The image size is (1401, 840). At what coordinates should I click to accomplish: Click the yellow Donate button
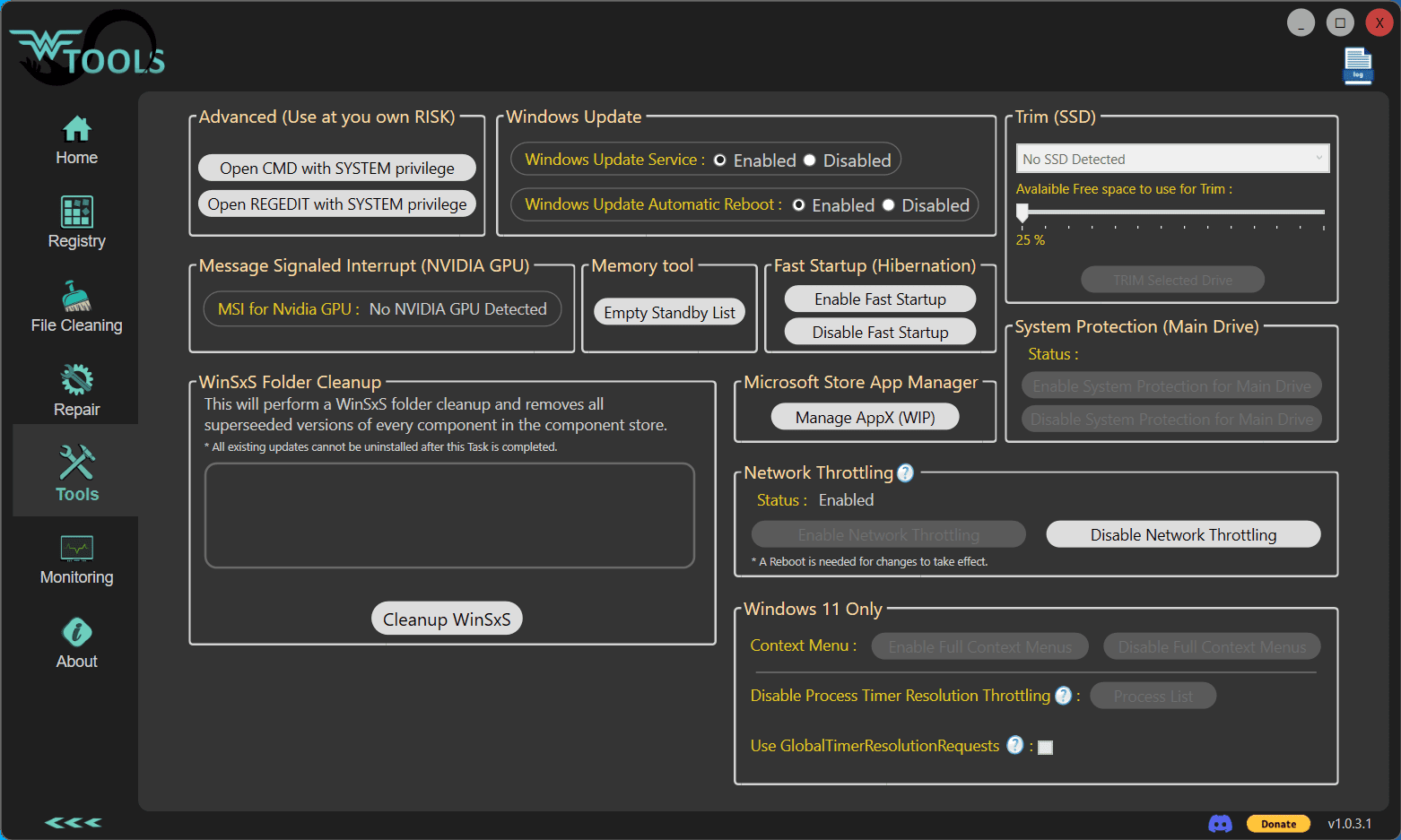click(x=1278, y=824)
